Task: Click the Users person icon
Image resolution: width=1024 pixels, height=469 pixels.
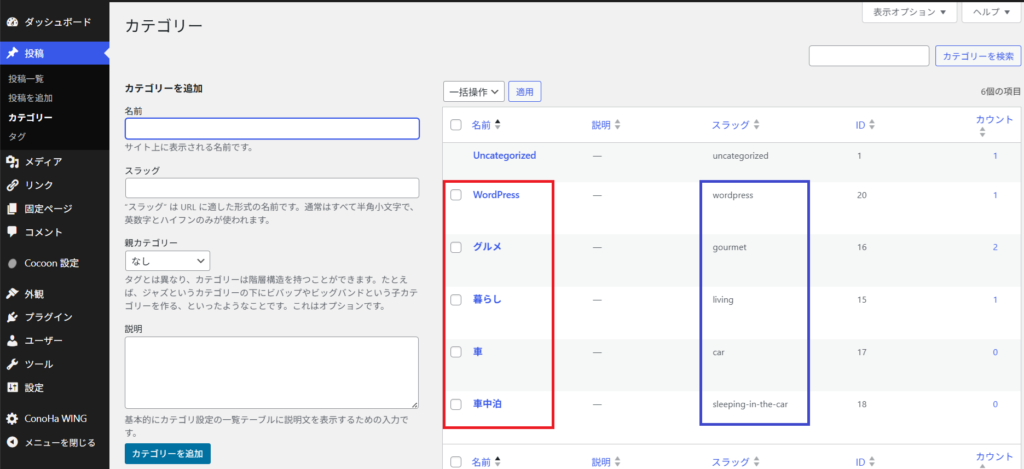Action: coord(12,341)
